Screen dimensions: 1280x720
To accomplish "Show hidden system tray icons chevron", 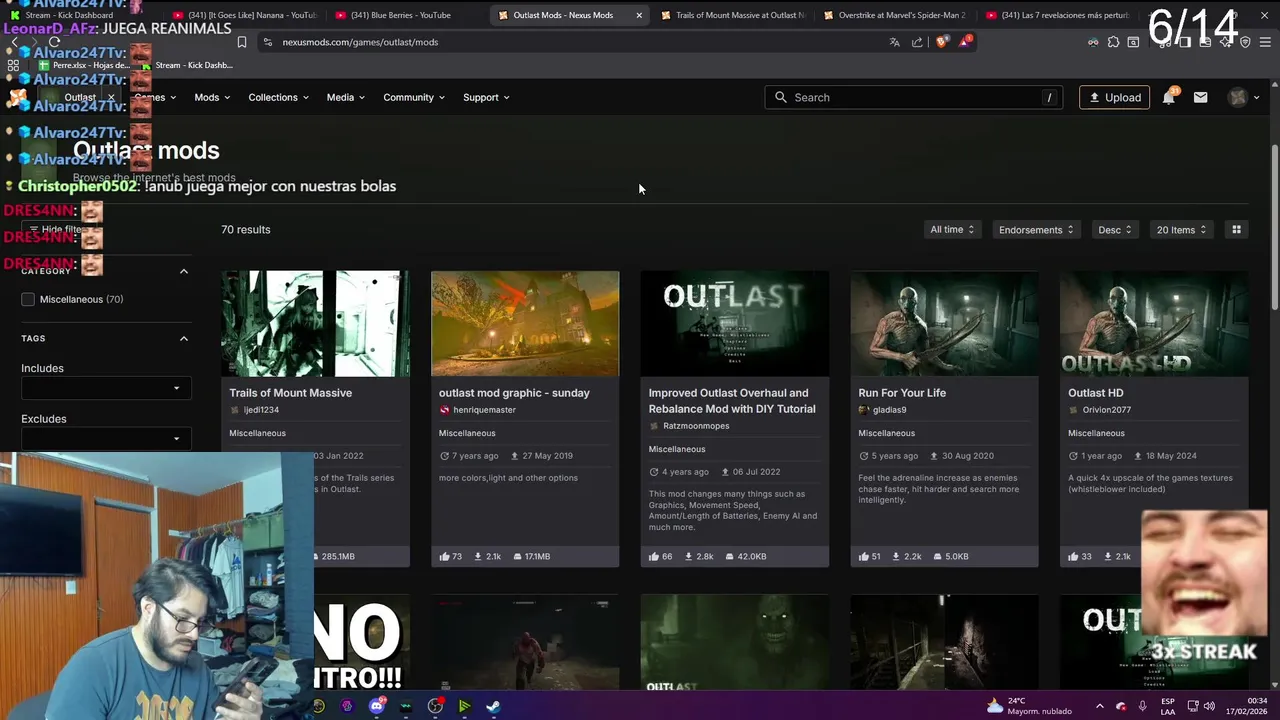I will coord(1099,706).
